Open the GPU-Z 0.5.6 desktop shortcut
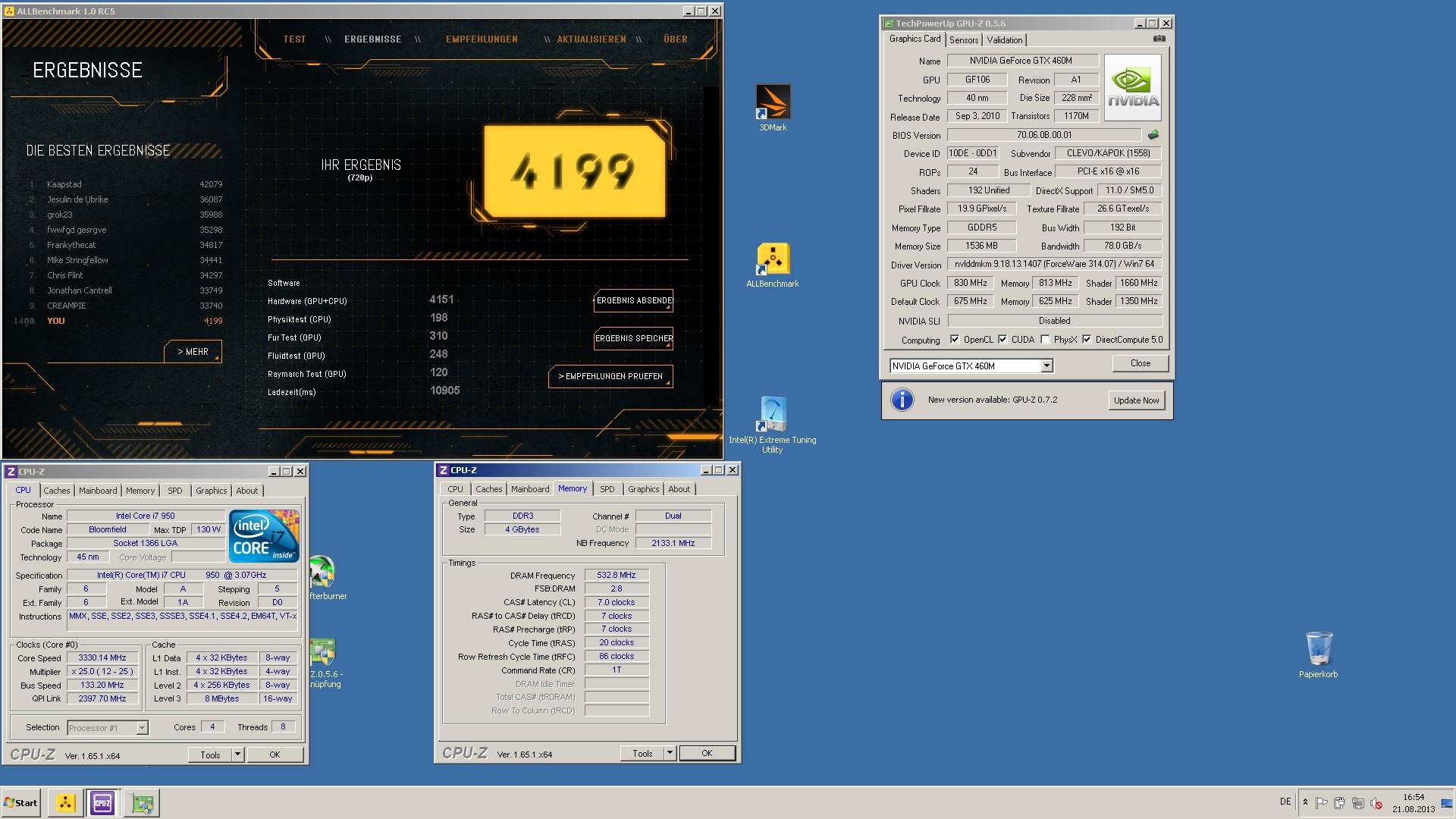This screenshot has width=1456, height=819. (325, 664)
